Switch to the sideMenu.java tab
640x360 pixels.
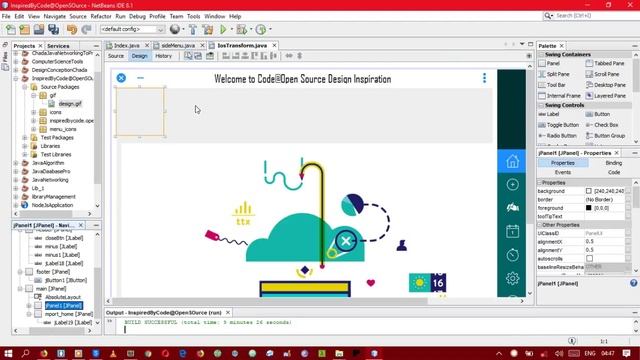[x=178, y=46]
